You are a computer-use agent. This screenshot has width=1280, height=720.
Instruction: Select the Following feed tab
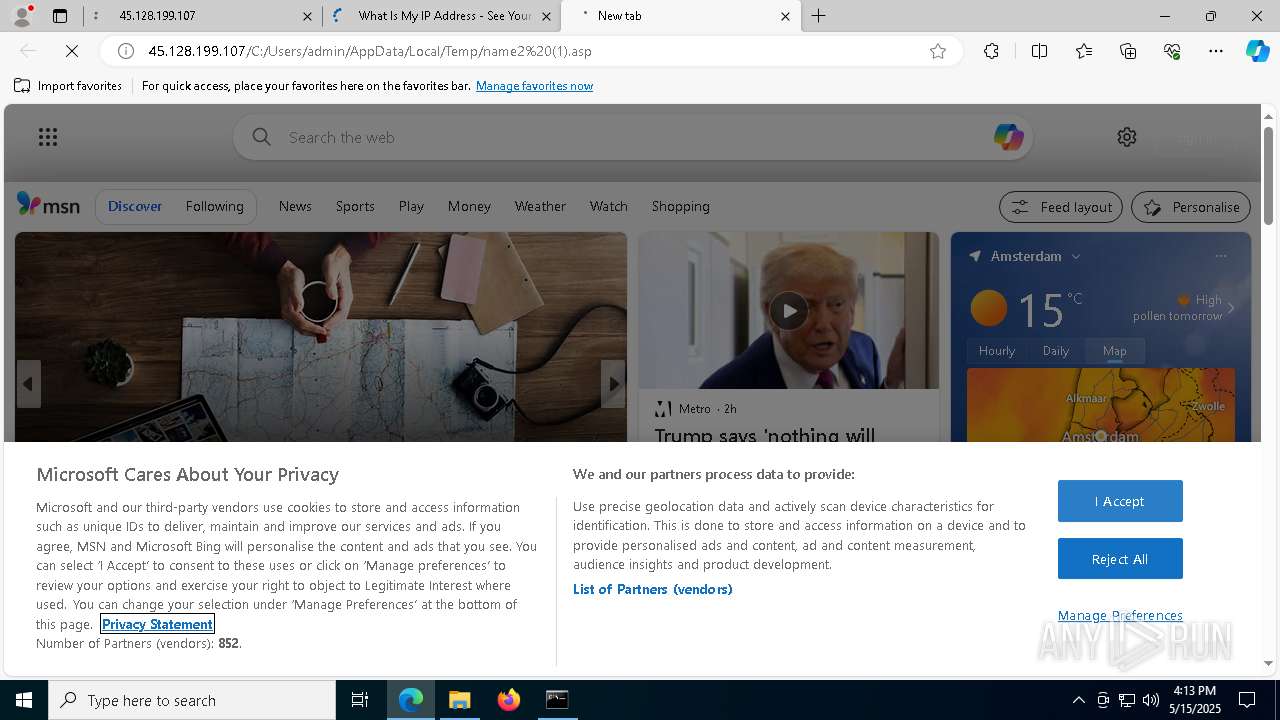tap(214, 206)
